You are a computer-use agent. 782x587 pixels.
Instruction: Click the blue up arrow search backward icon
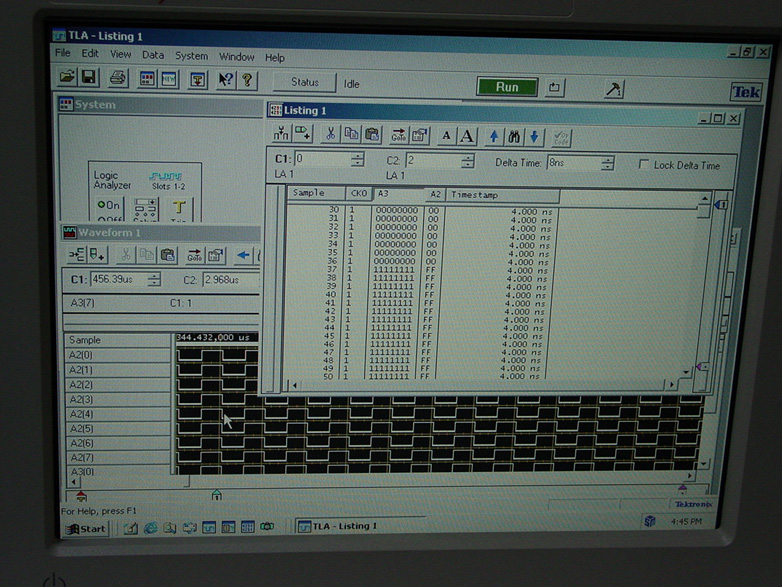tap(493, 137)
